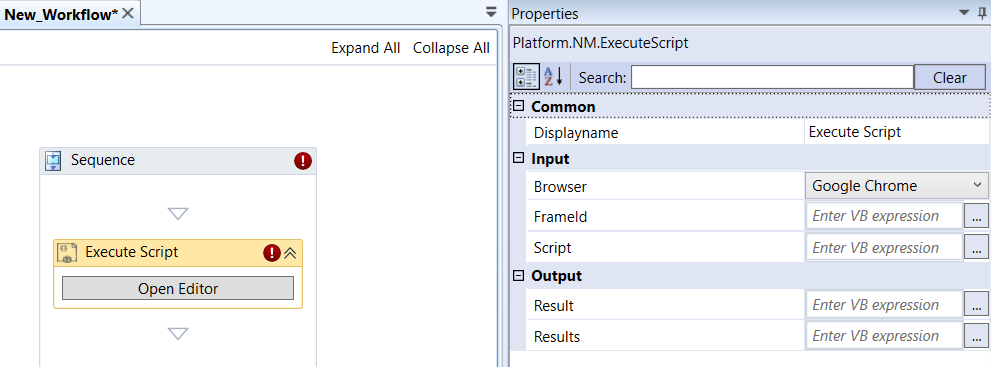Screen dimensions: 991x367
Task: Click Collapse All in the designer
Action: (451, 48)
